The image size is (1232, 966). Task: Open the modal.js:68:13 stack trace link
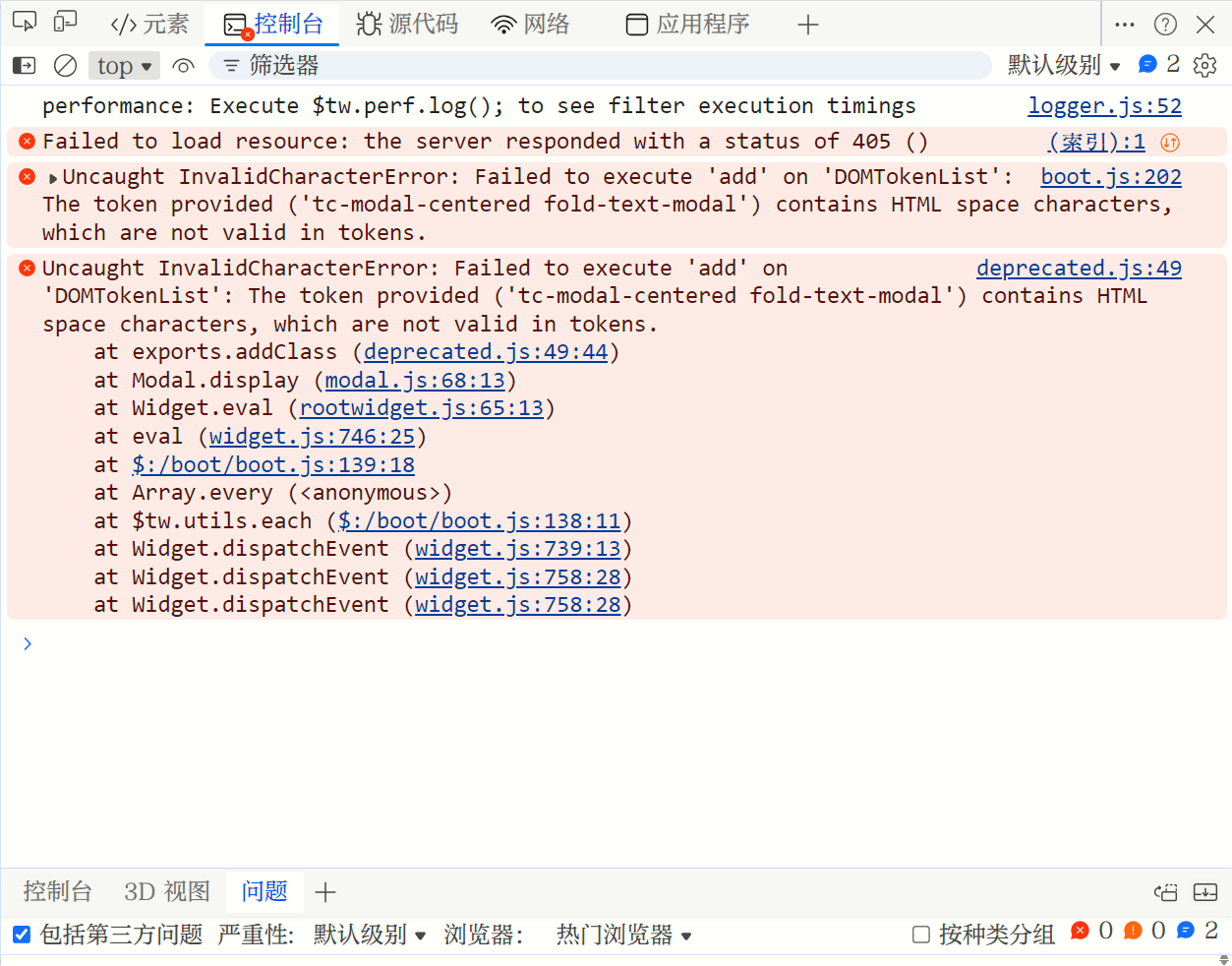coord(415,381)
